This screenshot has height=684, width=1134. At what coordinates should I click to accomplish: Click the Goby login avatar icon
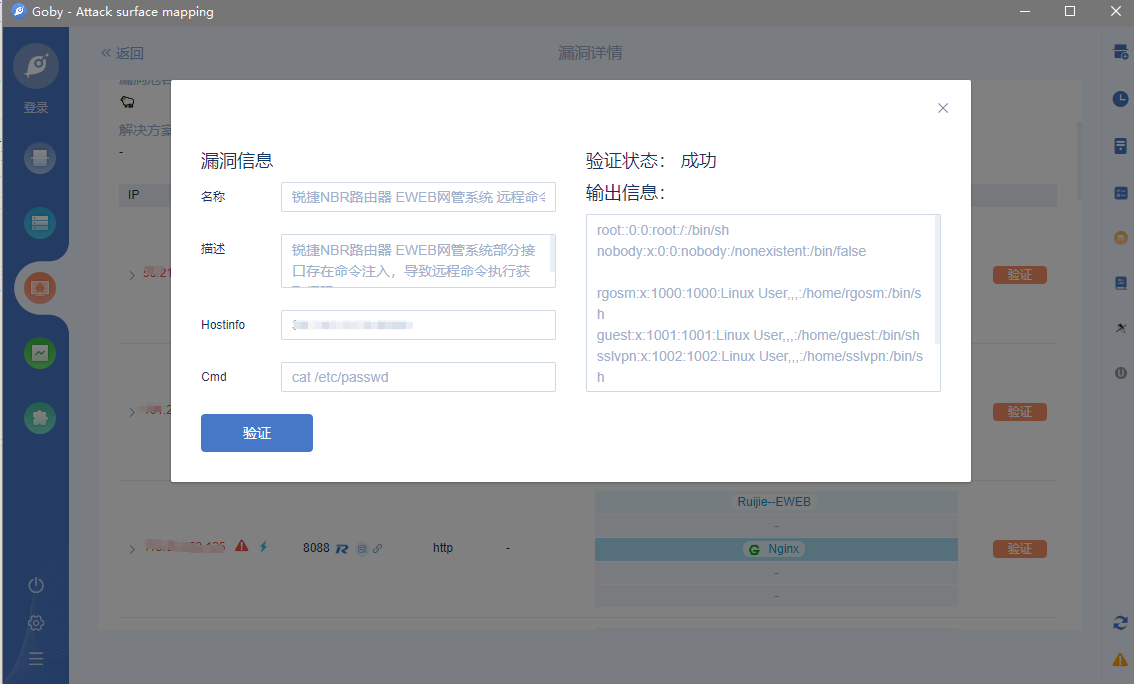tap(36, 66)
